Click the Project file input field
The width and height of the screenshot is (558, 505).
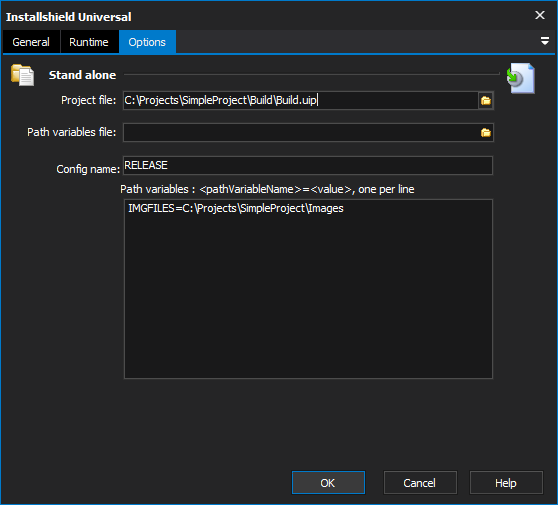click(x=300, y=100)
